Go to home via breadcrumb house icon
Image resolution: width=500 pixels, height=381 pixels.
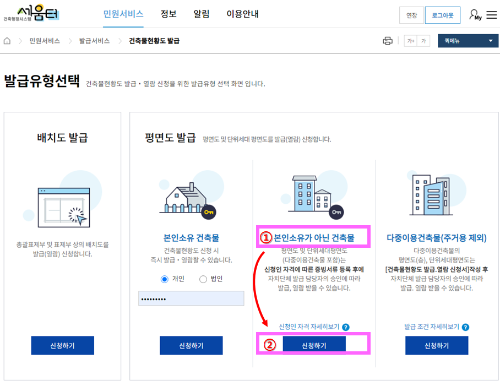7,41
